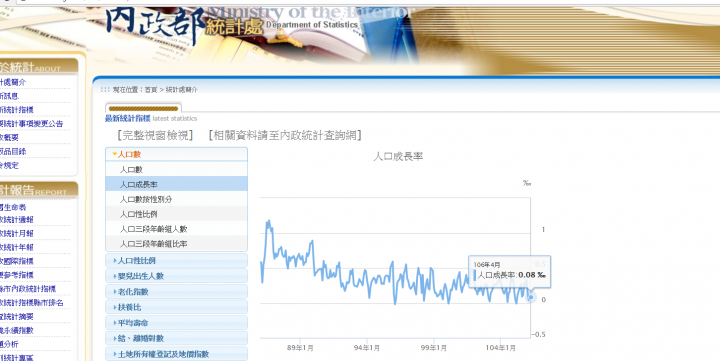Click the ‰ unit label above the chart
Image resolution: width=720 pixels, height=361 pixels.
click(527, 183)
